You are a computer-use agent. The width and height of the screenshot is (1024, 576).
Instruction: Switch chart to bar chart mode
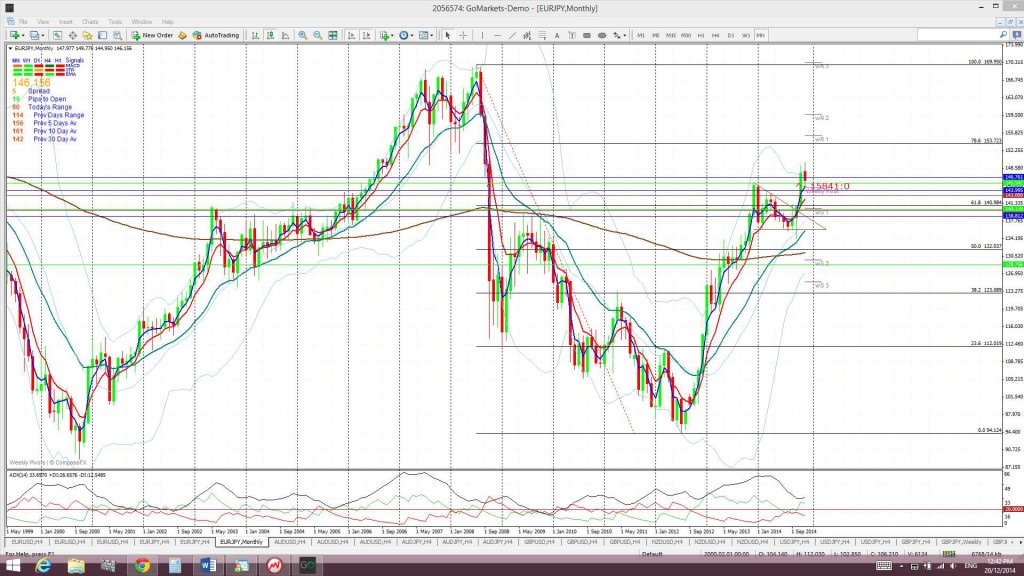tap(255, 35)
